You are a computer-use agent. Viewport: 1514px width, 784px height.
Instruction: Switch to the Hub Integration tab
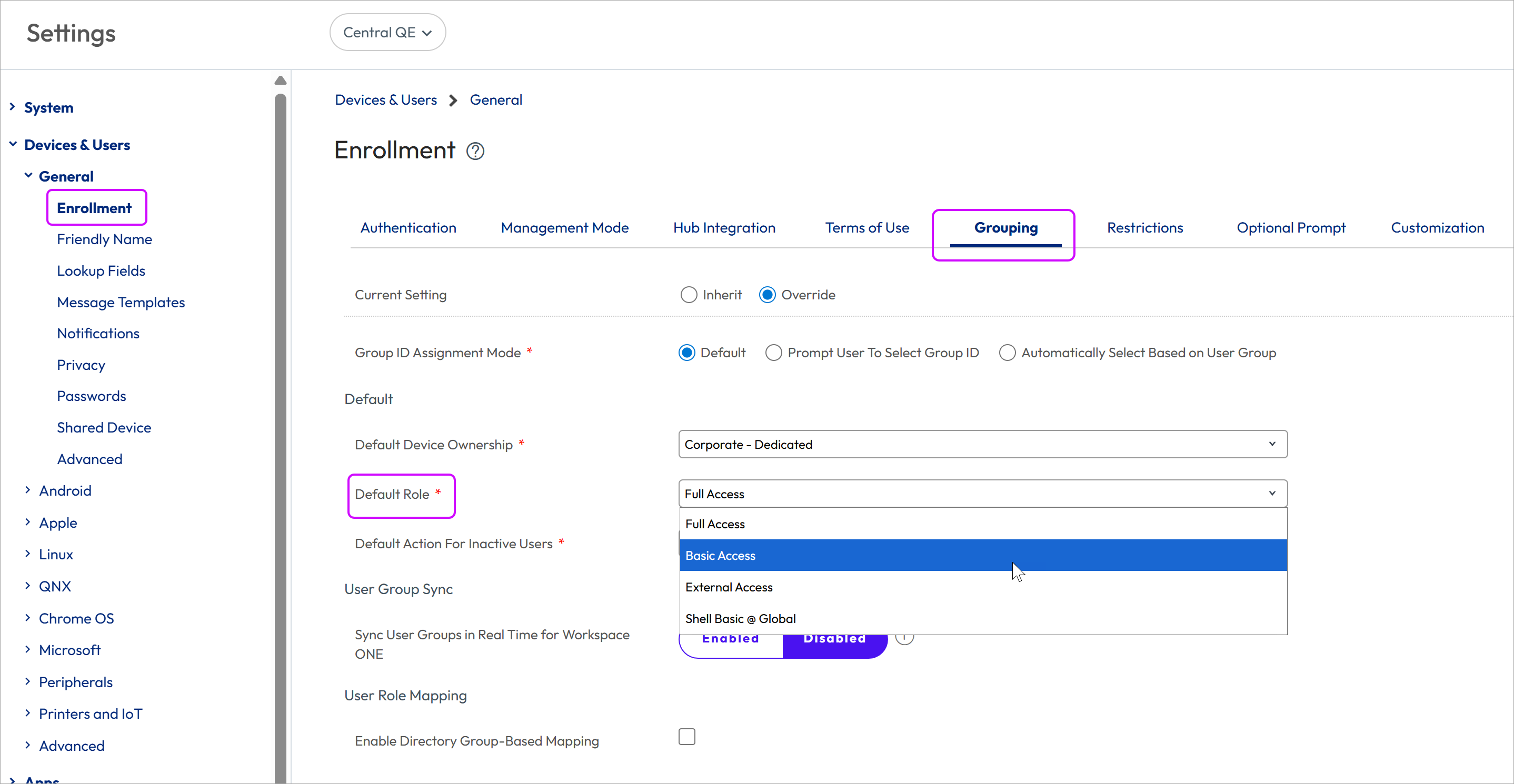point(724,228)
